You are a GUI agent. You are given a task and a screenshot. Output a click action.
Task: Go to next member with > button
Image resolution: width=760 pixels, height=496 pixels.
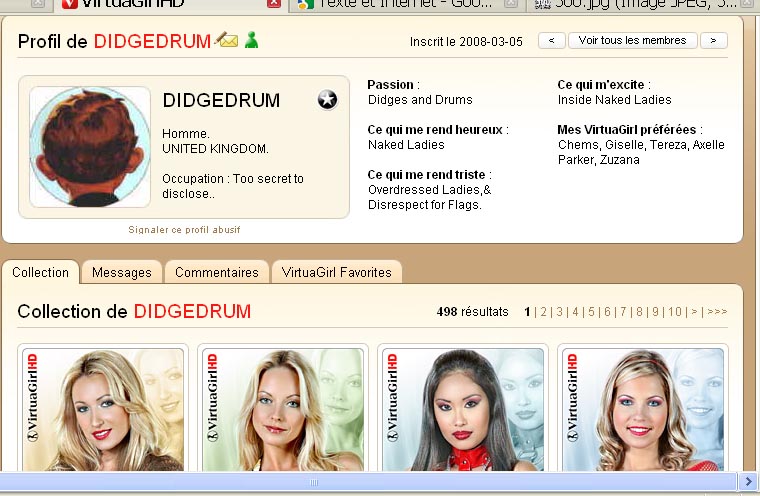coord(713,41)
